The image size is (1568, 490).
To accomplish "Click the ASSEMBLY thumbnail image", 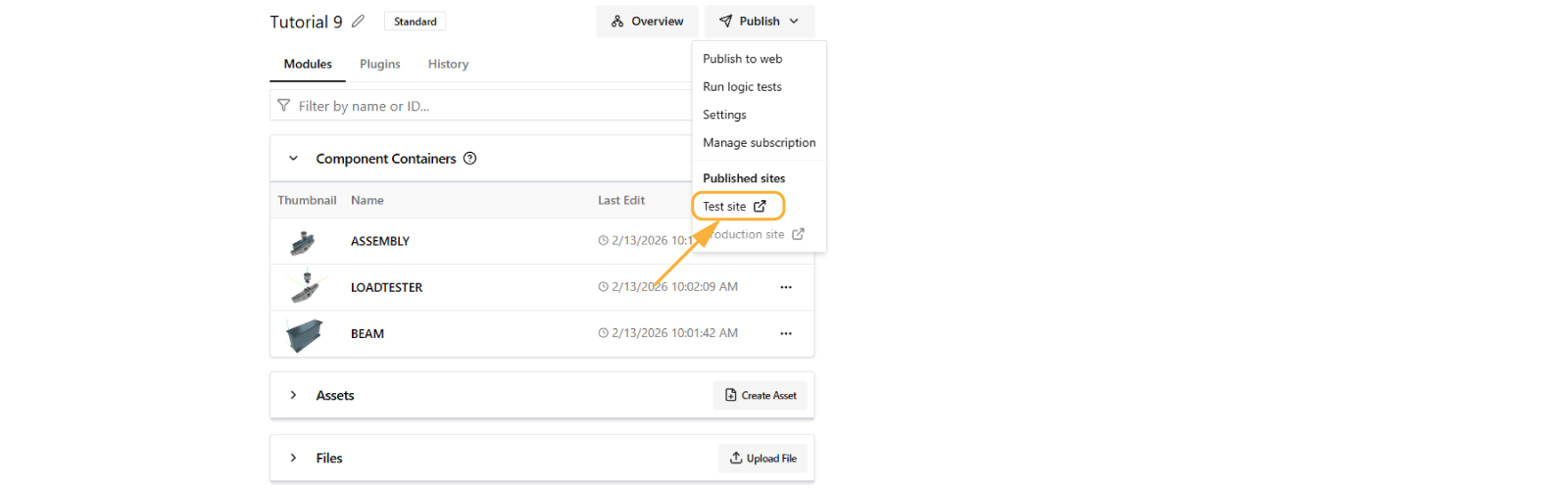I will (303, 241).
